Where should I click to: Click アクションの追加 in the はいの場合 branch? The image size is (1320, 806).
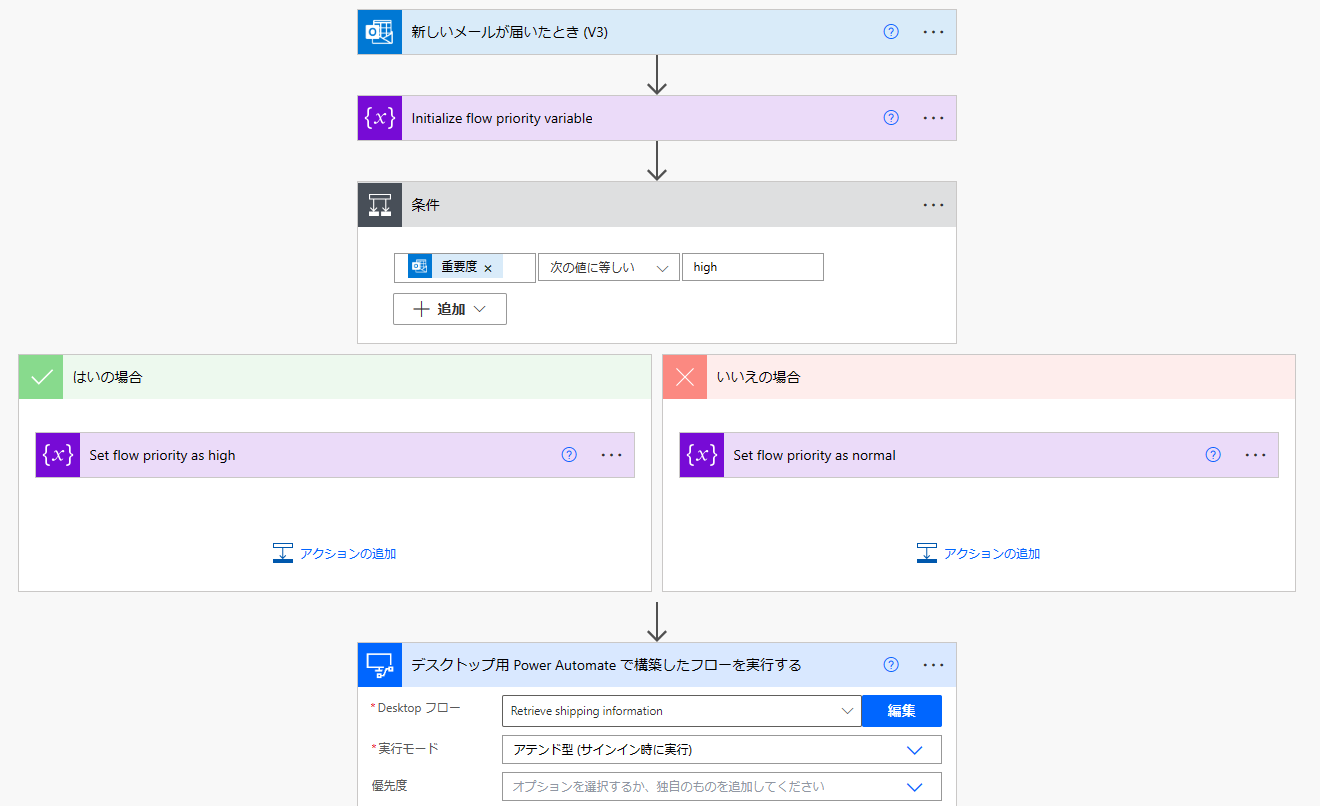coord(335,553)
